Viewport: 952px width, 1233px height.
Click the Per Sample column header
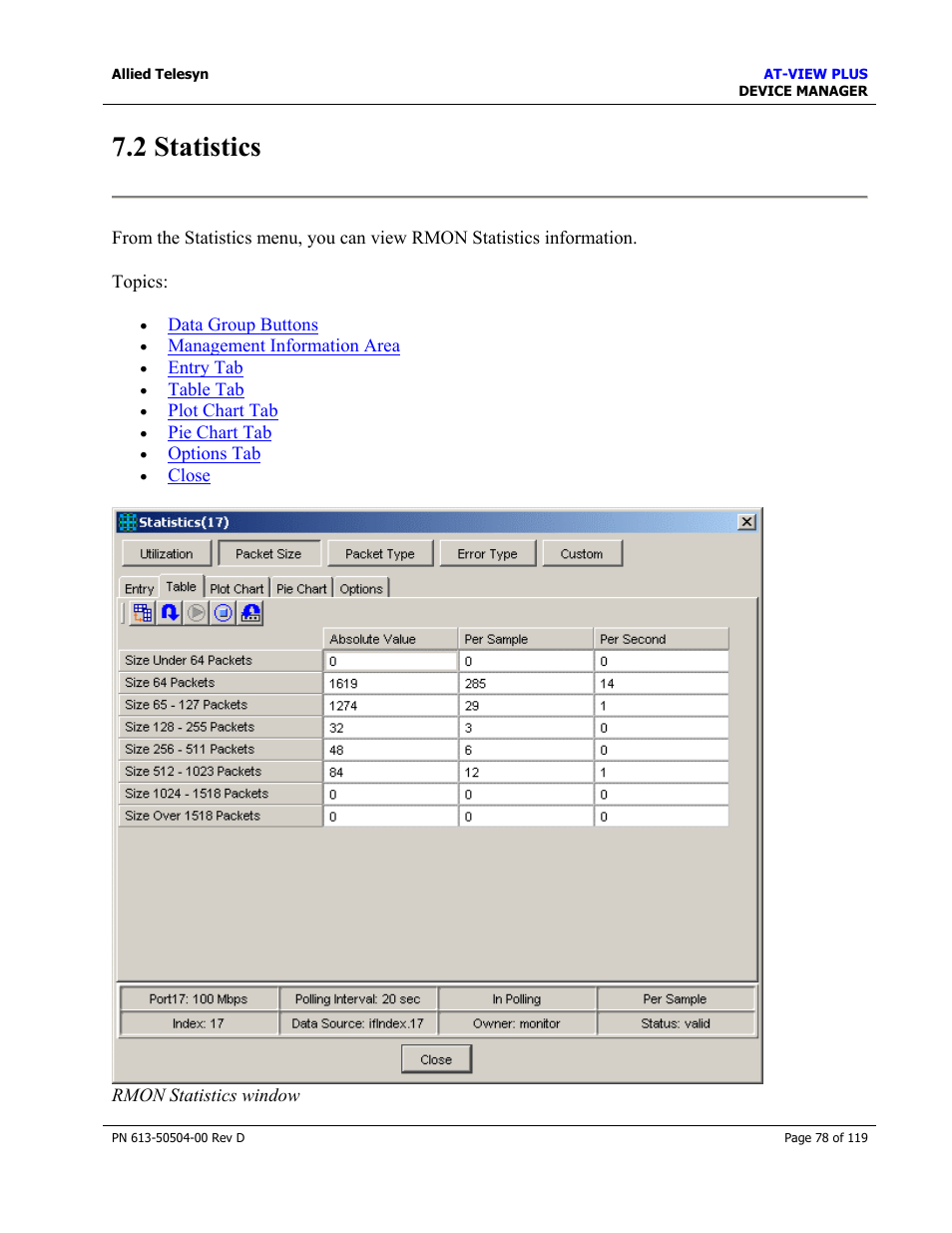(x=526, y=639)
